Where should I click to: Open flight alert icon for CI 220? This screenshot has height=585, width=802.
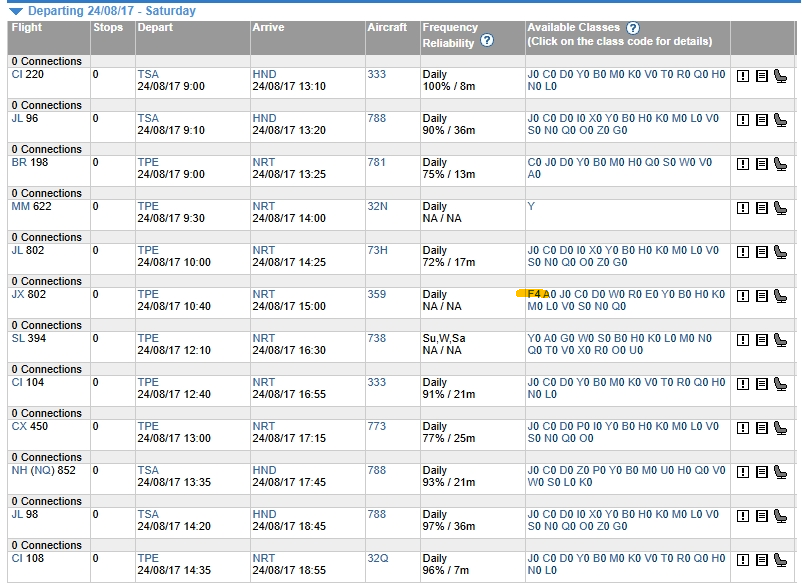(743, 76)
